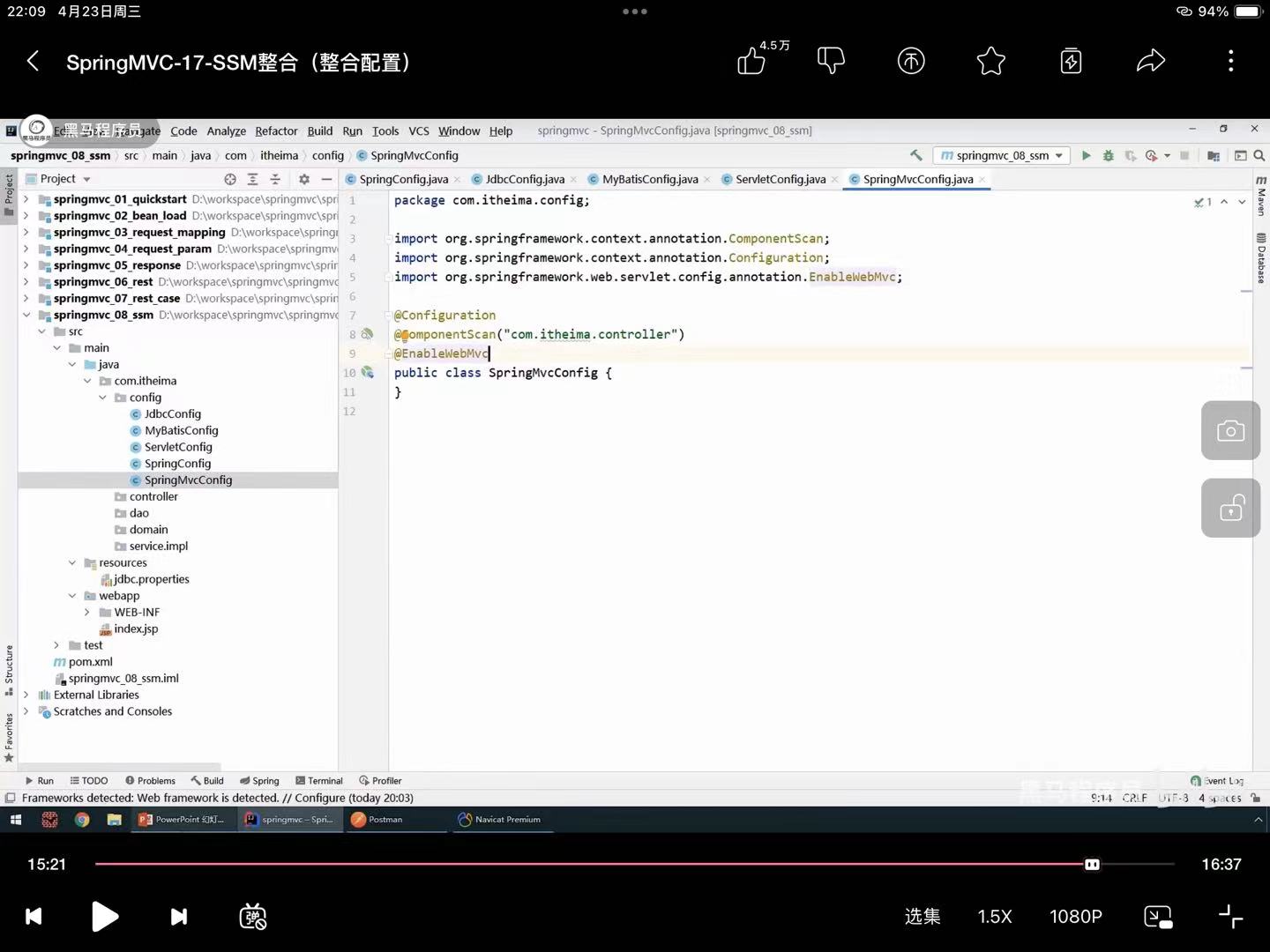This screenshot has width=1270, height=952.
Task: Open the Database side panel
Action: coord(1261,257)
